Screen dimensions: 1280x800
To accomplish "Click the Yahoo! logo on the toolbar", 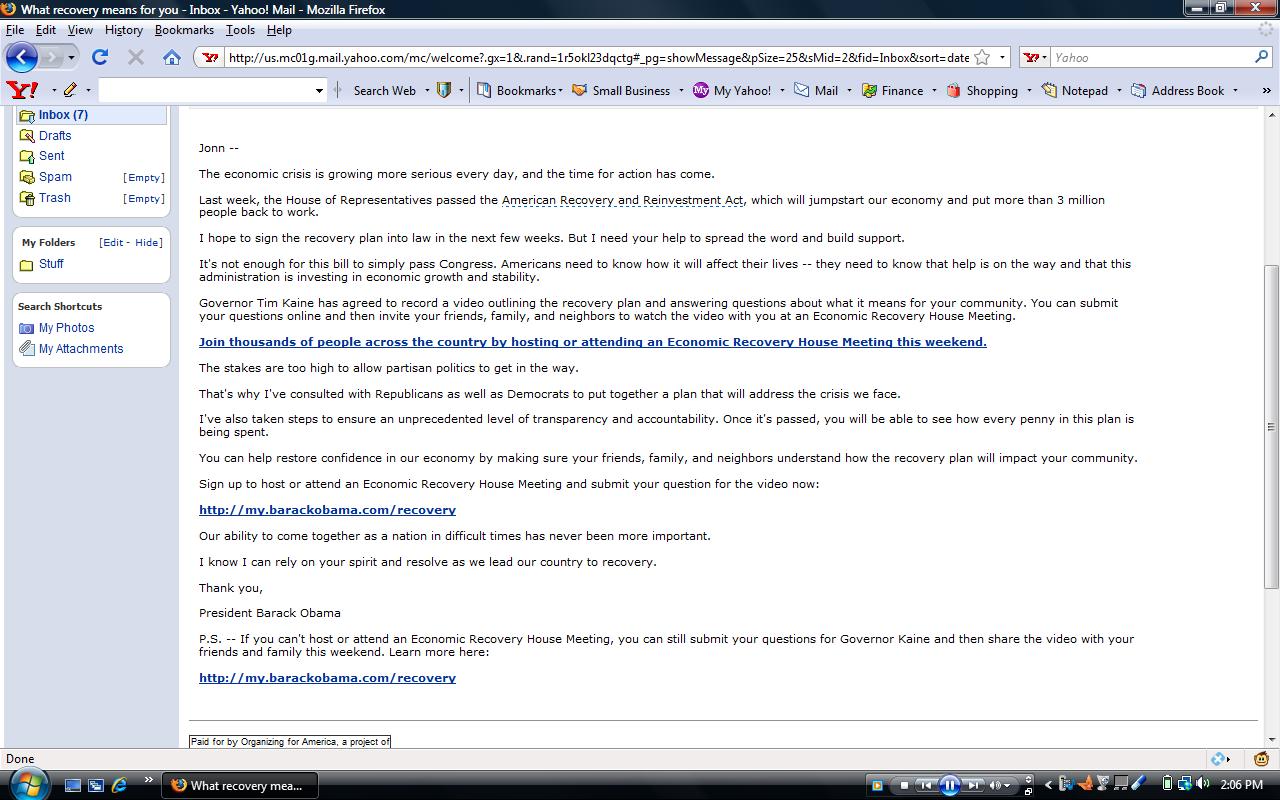I will point(22,90).
